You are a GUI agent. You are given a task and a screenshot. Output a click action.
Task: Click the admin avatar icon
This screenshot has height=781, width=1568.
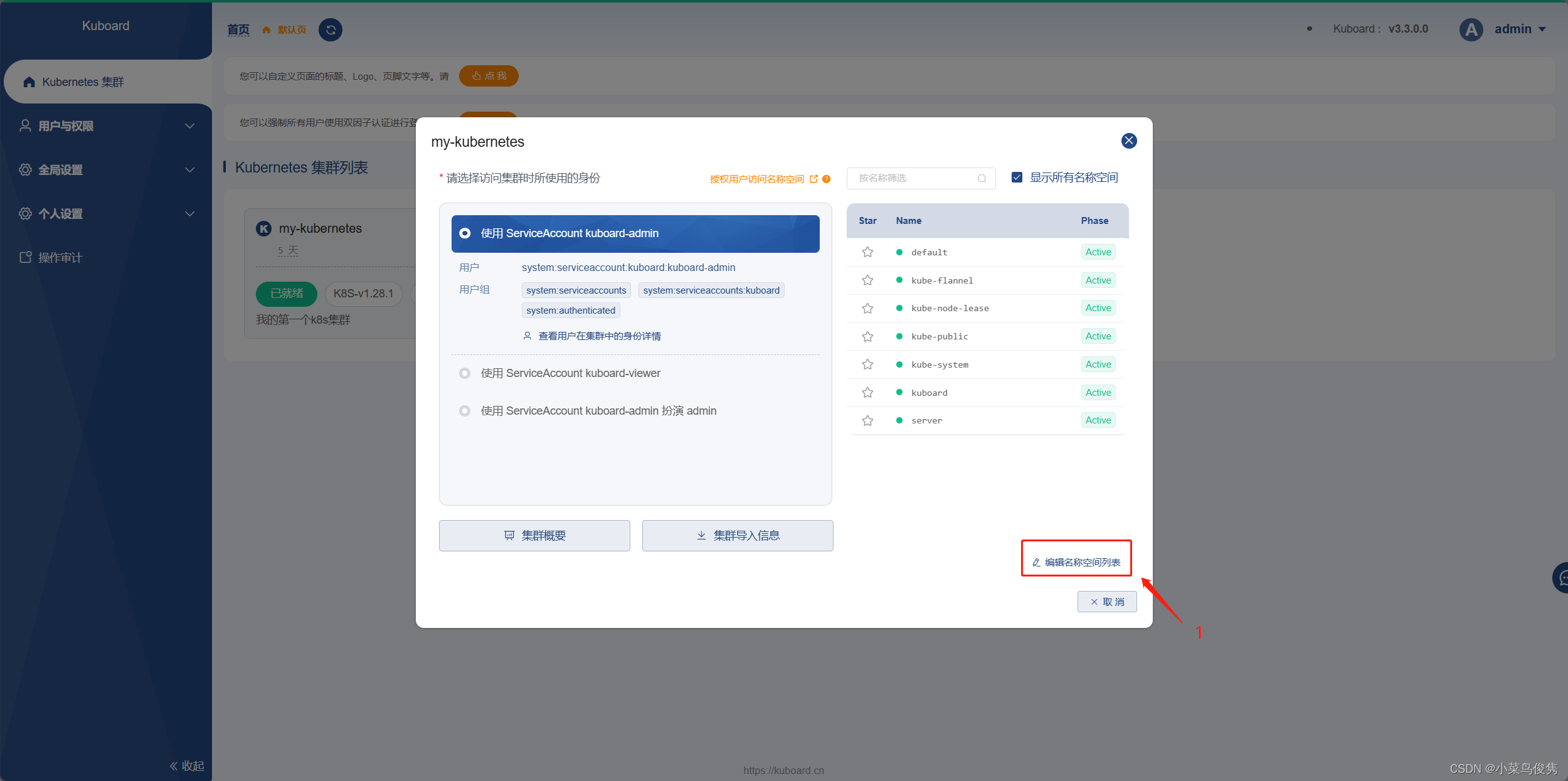click(1471, 29)
